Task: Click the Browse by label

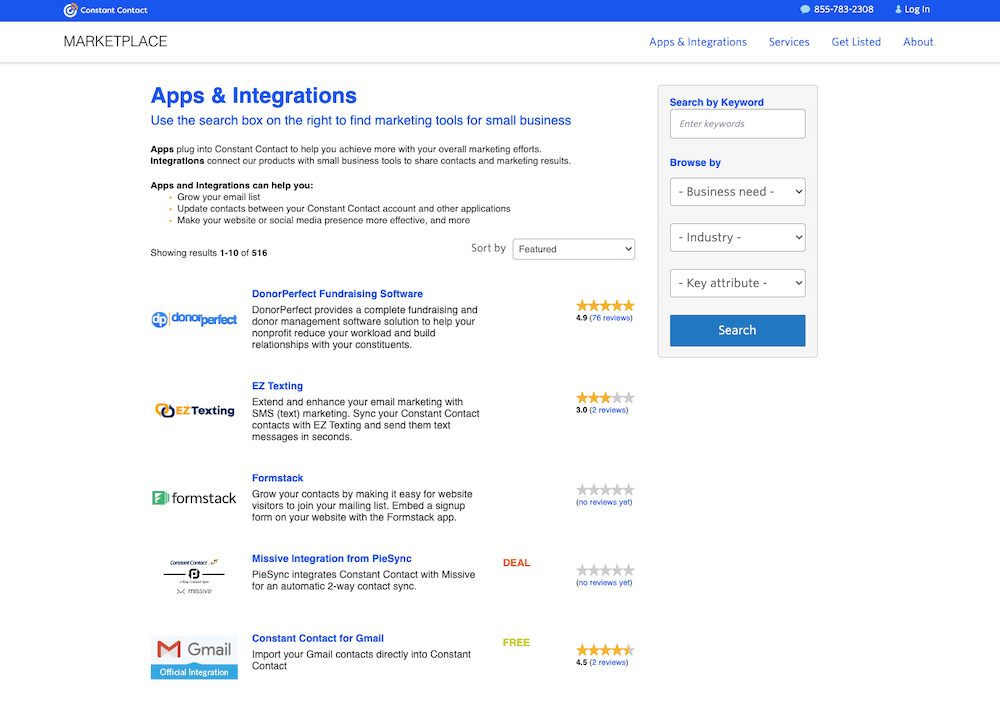Action: click(x=695, y=163)
